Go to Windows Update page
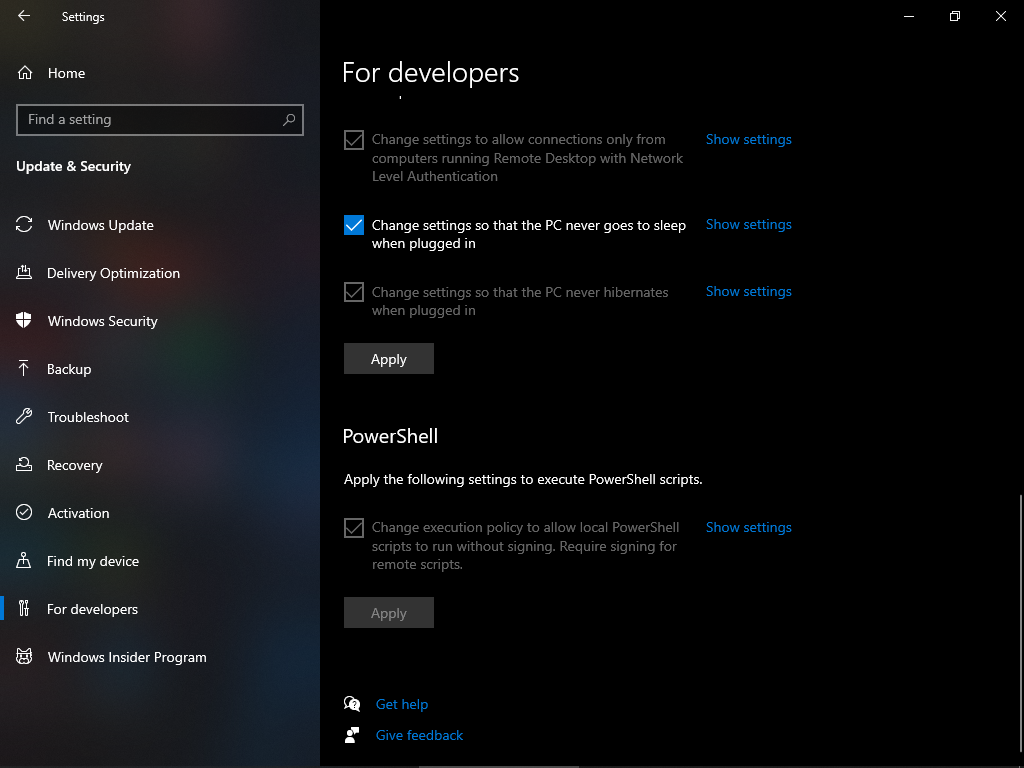 pyautogui.click(x=160, y=225)
